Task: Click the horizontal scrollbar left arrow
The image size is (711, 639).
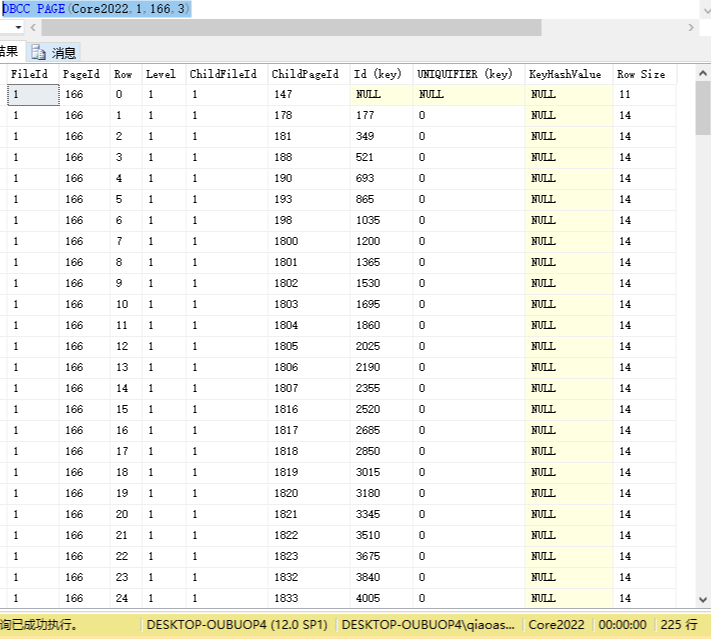Action: 33,28
